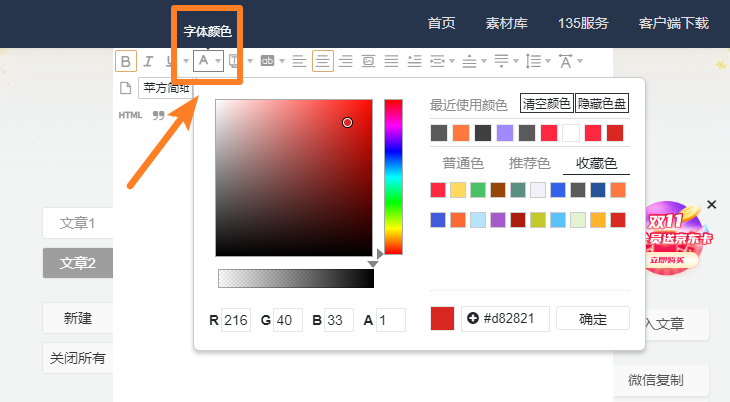Expand the spacing after dropdown arrow
The width and height of the screenshot is (730, 402).
pyautogui.click(x=516, y=61)
